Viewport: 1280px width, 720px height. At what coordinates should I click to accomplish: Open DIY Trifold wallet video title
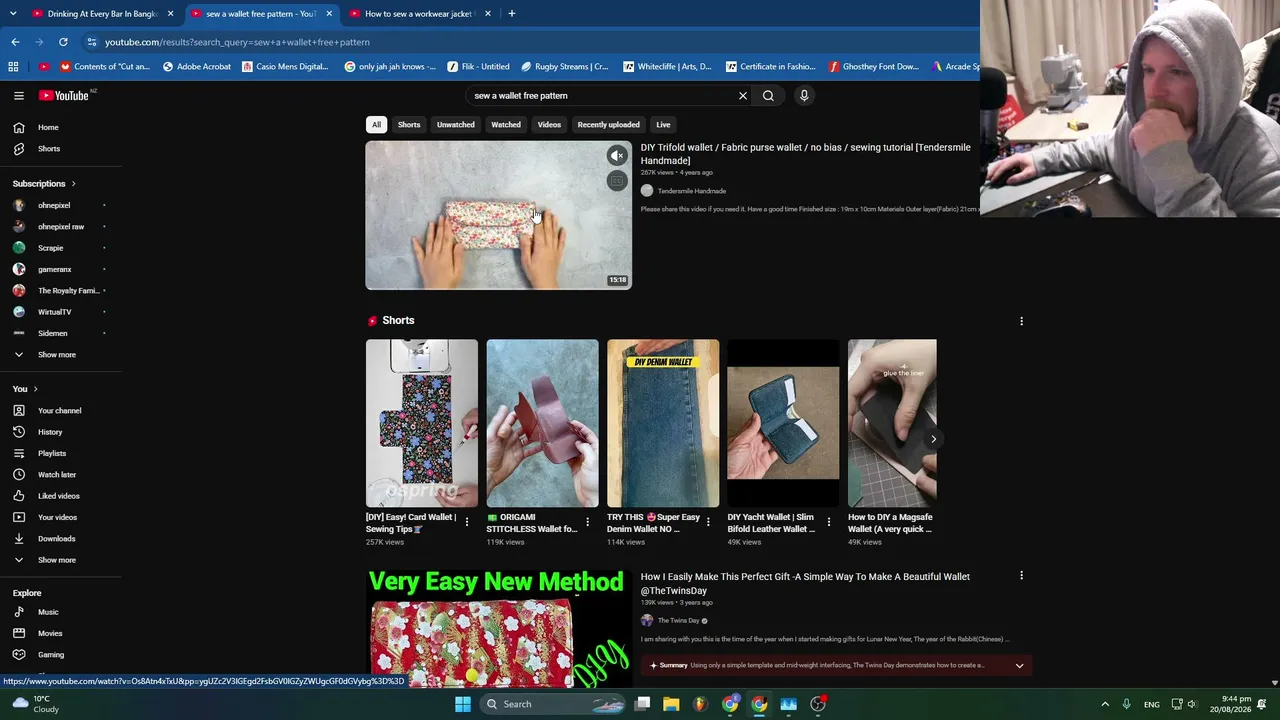(x=806, y=154)
